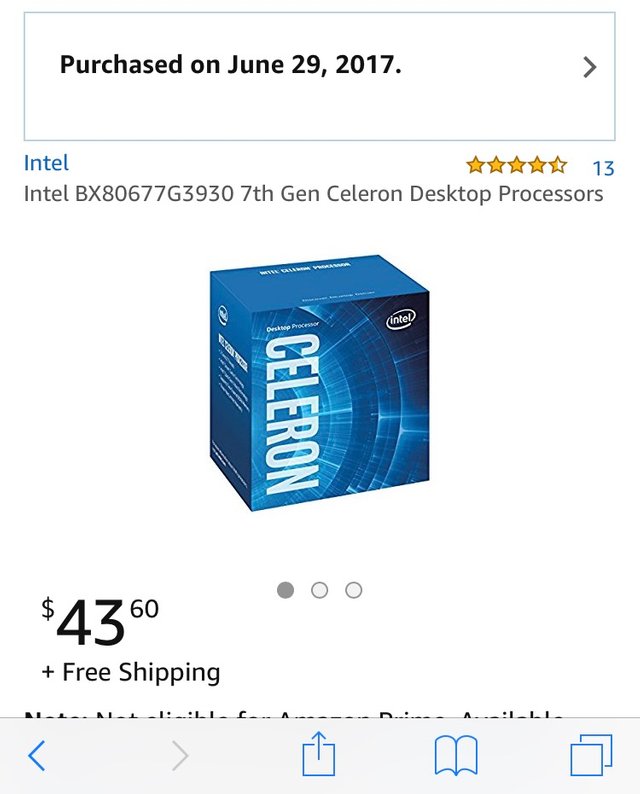Image resolution: width=640 pixels, height=794 pixels.
Task: Open the Safari share sheet icon
Action: tap(318, 754)
